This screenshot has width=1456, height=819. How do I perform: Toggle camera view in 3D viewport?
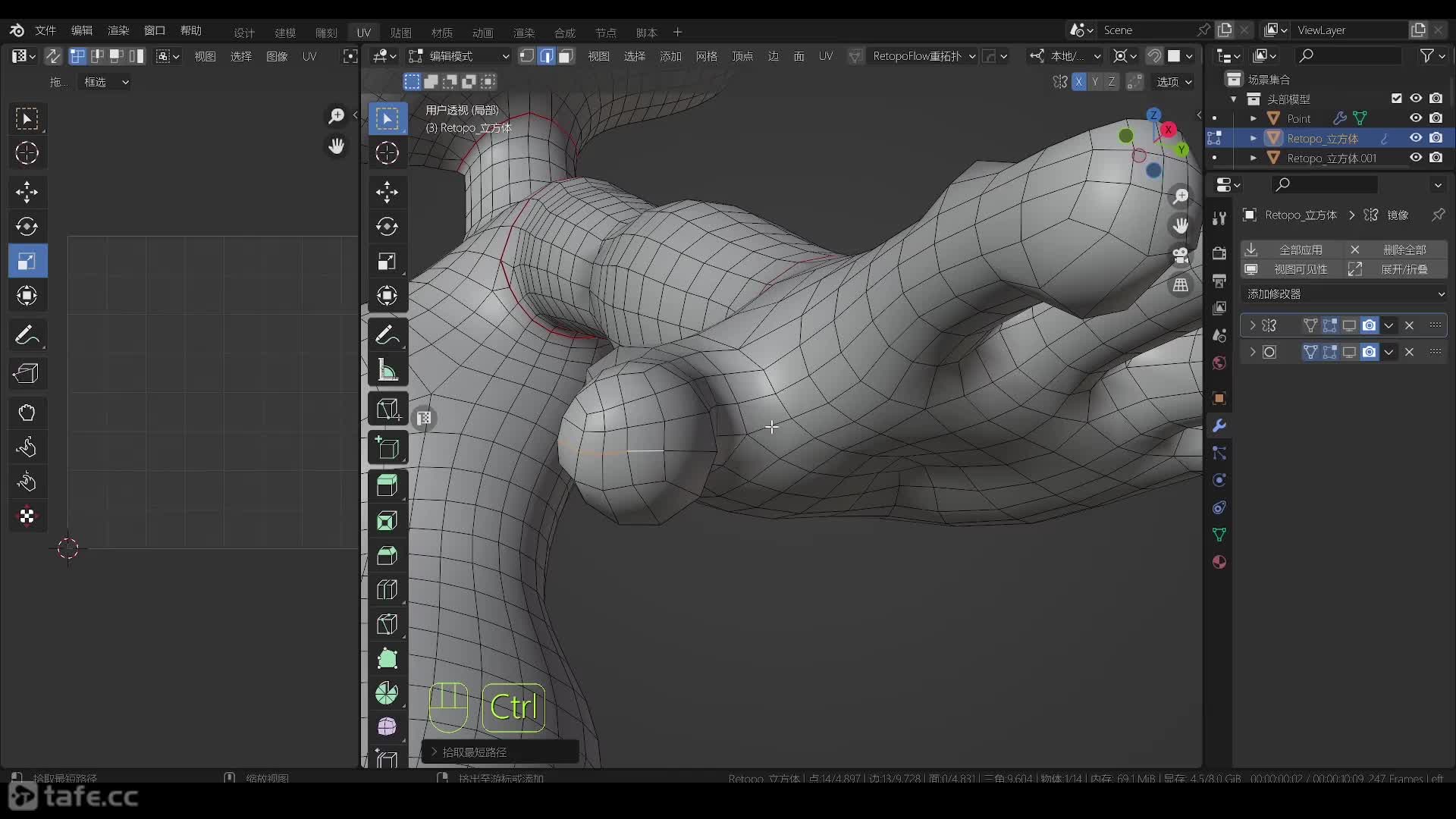(x=1181, y=256)
